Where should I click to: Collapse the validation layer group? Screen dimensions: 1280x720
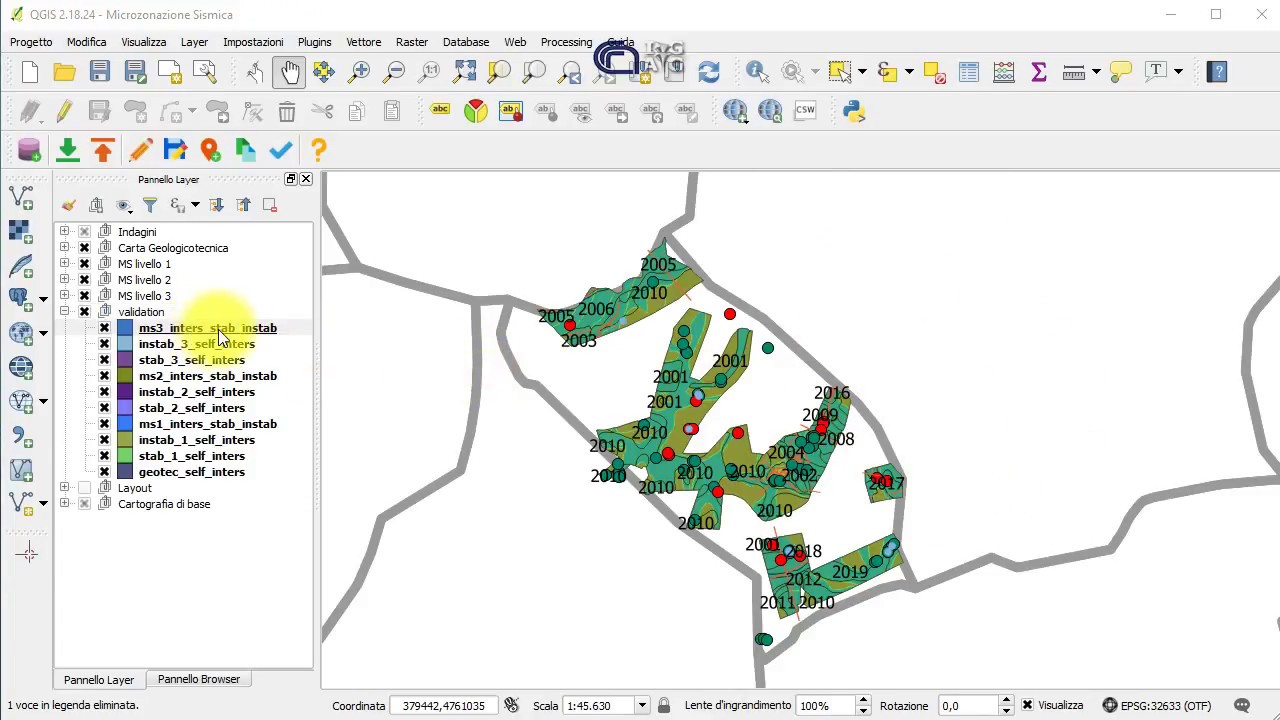(64, 312)
